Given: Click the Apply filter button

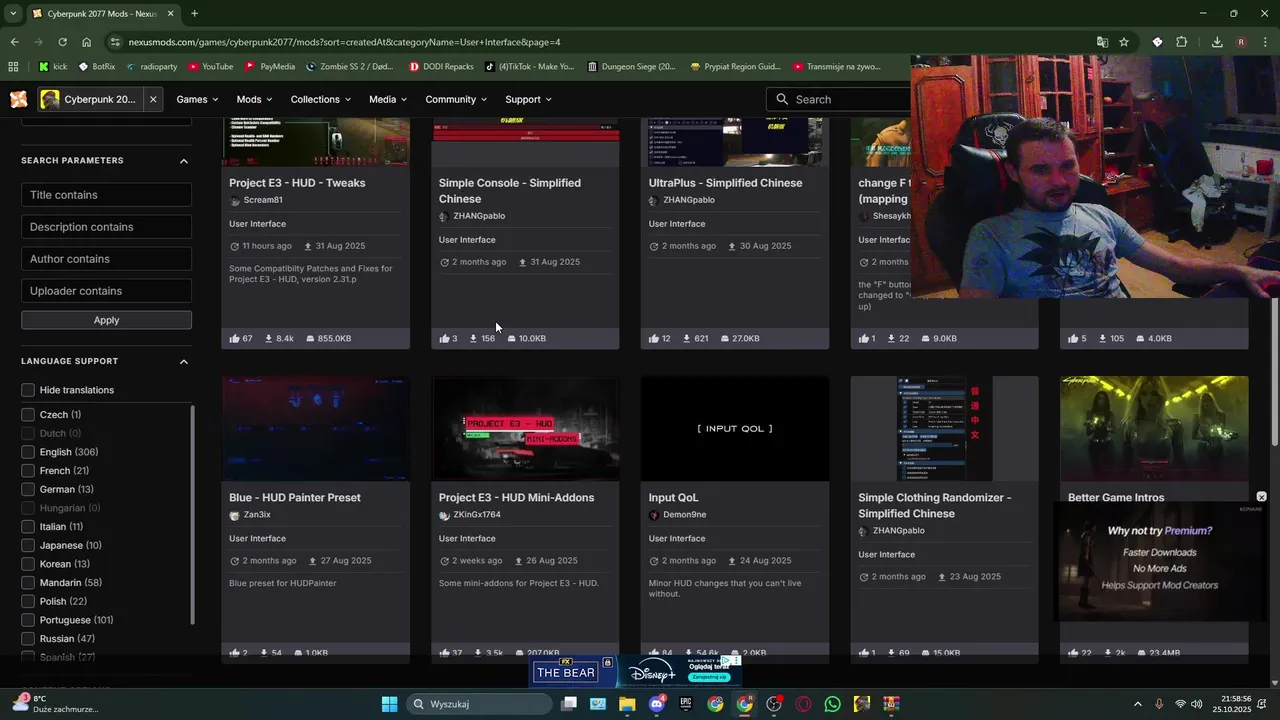Looking at the screenshot, I should [x=106, y=320].
